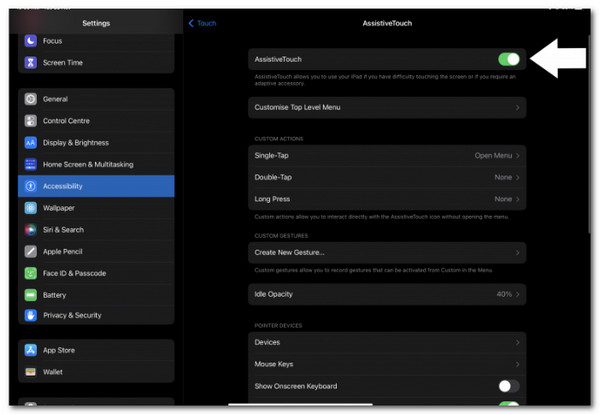Tap the Siri & Search icon
600x415 pixels.
31,230
